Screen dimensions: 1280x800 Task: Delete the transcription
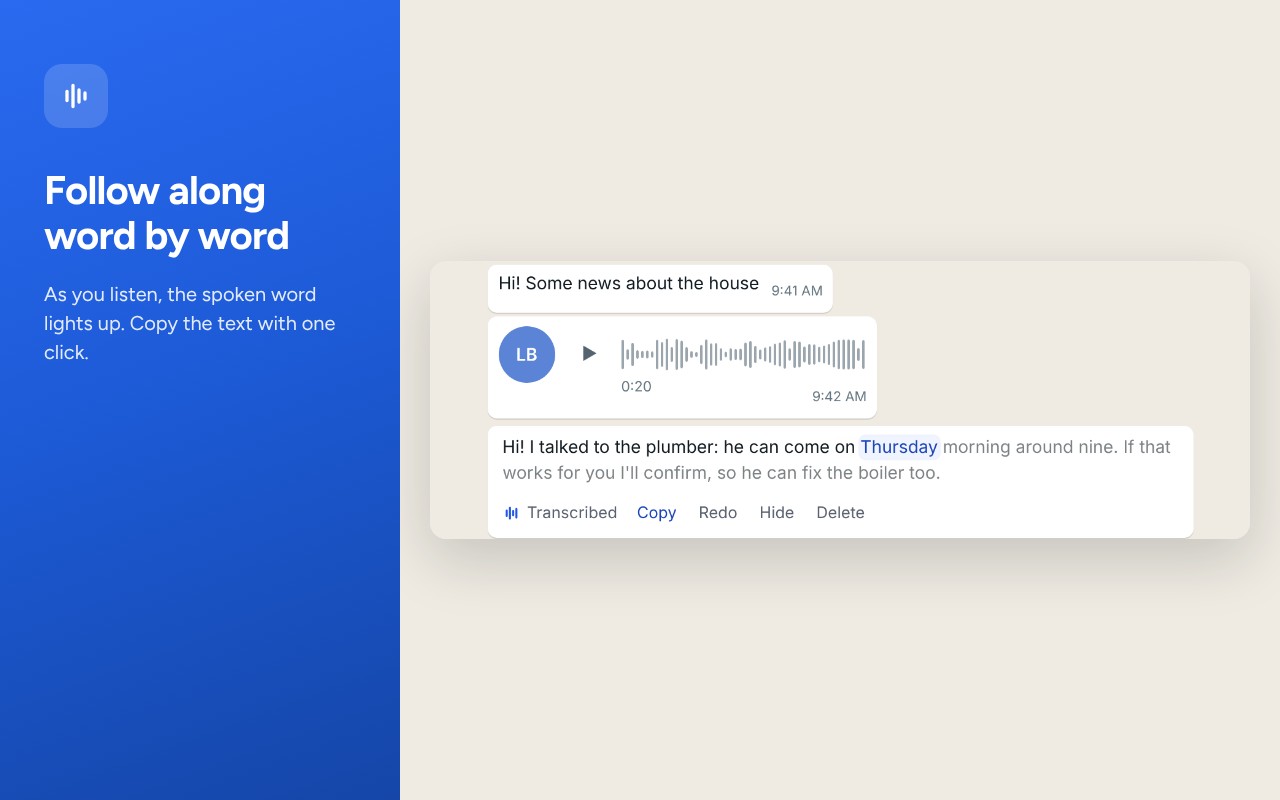[x=840, y=513]
